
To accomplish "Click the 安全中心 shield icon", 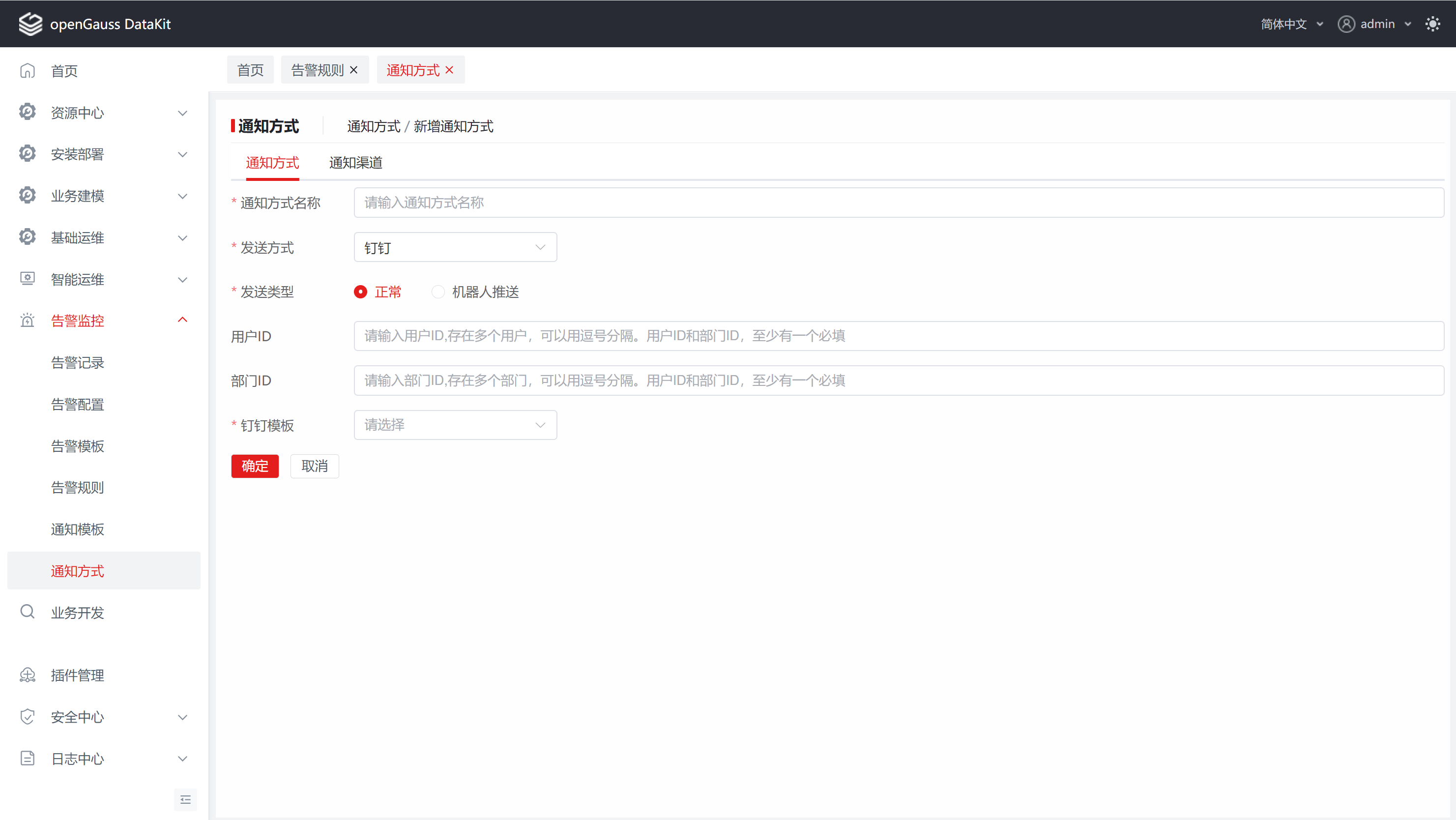I will 27,717.
